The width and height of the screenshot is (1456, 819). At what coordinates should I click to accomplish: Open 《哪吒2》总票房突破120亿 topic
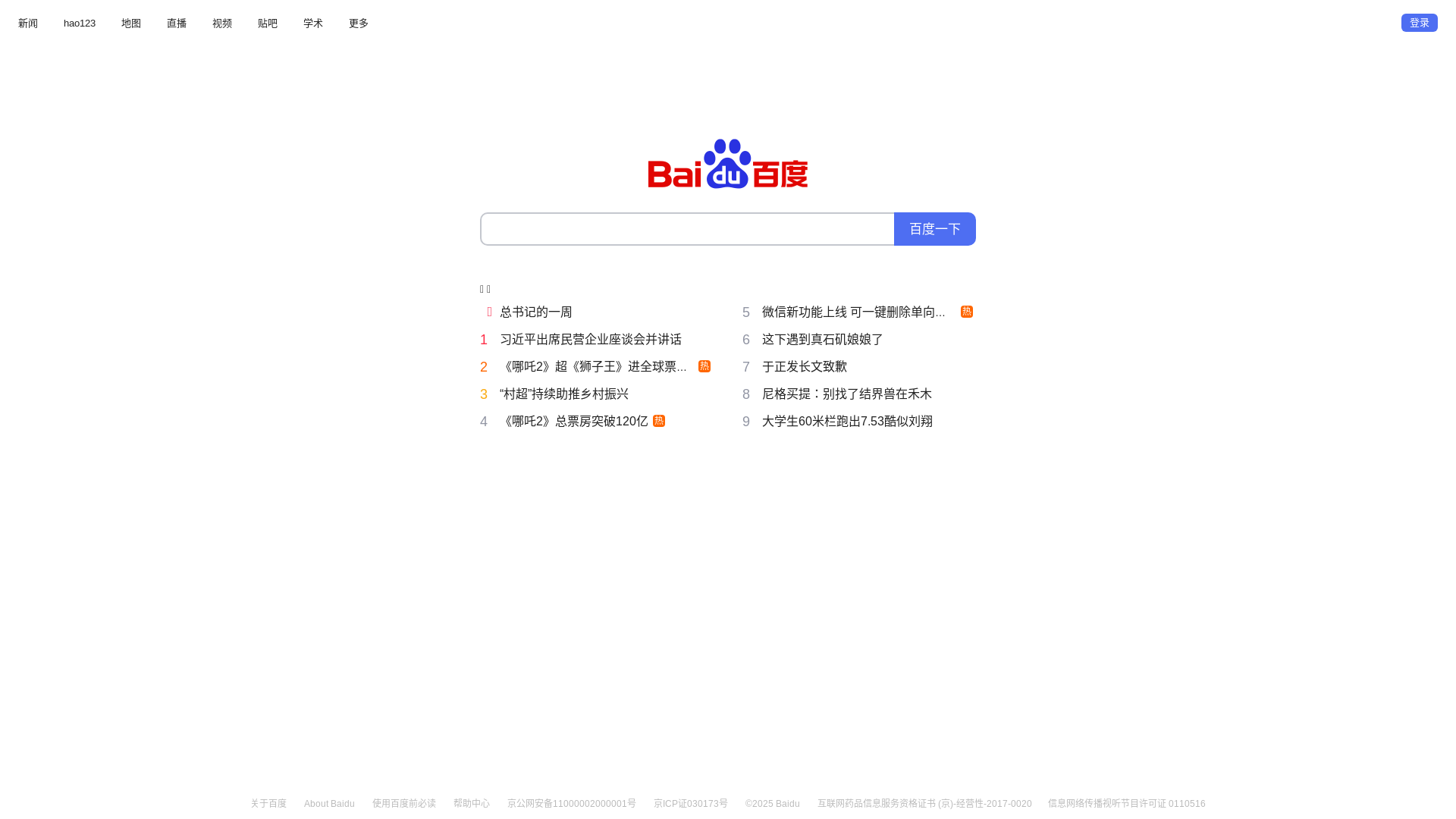[x=574, y=421]
